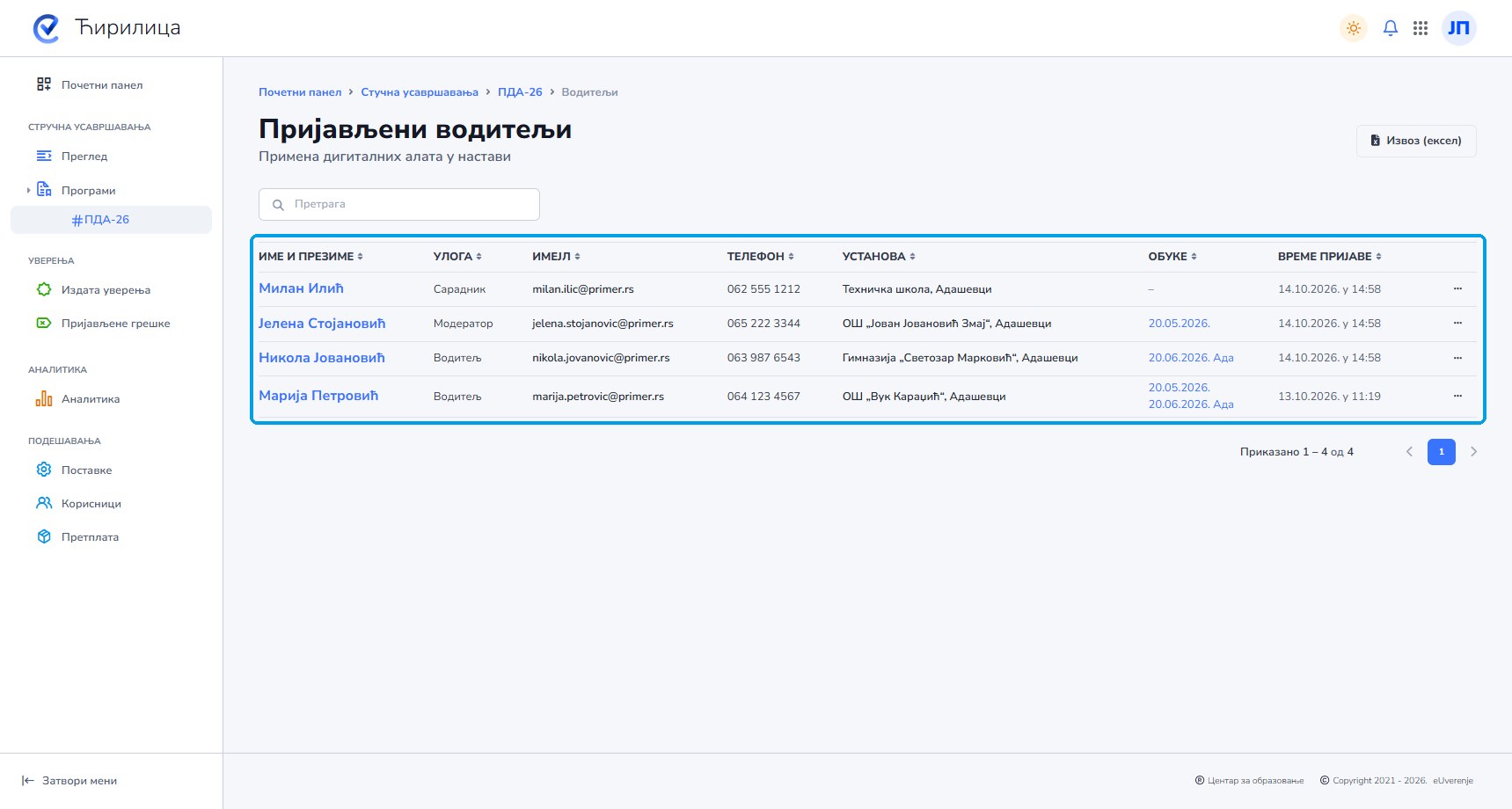Click the Претплата box icon

(44, 536)
